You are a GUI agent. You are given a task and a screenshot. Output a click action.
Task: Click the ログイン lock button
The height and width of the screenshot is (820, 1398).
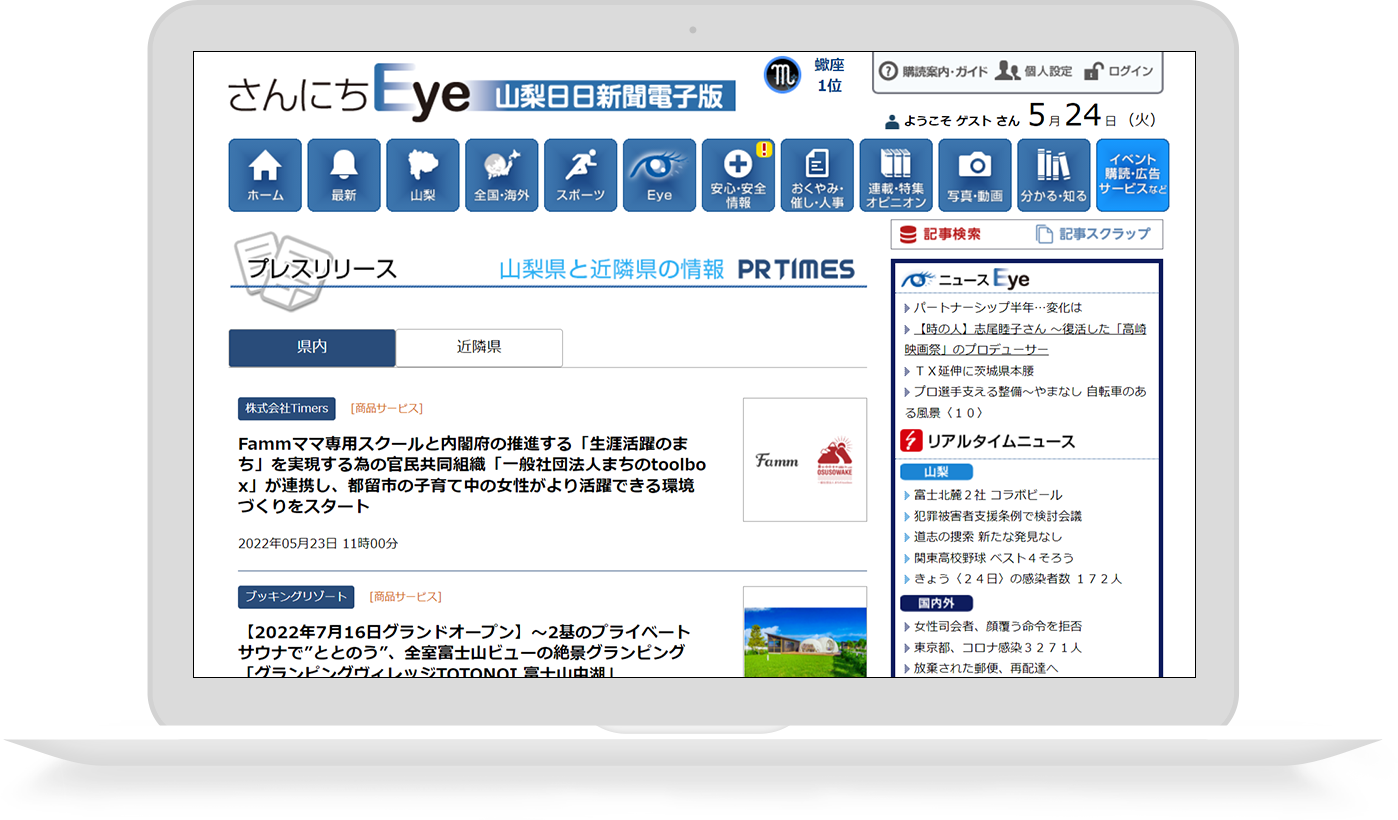point(1119,71)
